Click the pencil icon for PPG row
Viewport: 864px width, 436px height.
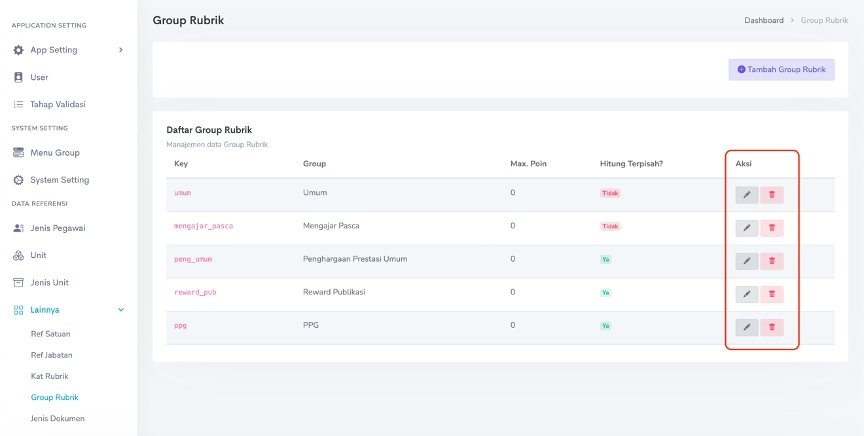(x=746, y=327)
